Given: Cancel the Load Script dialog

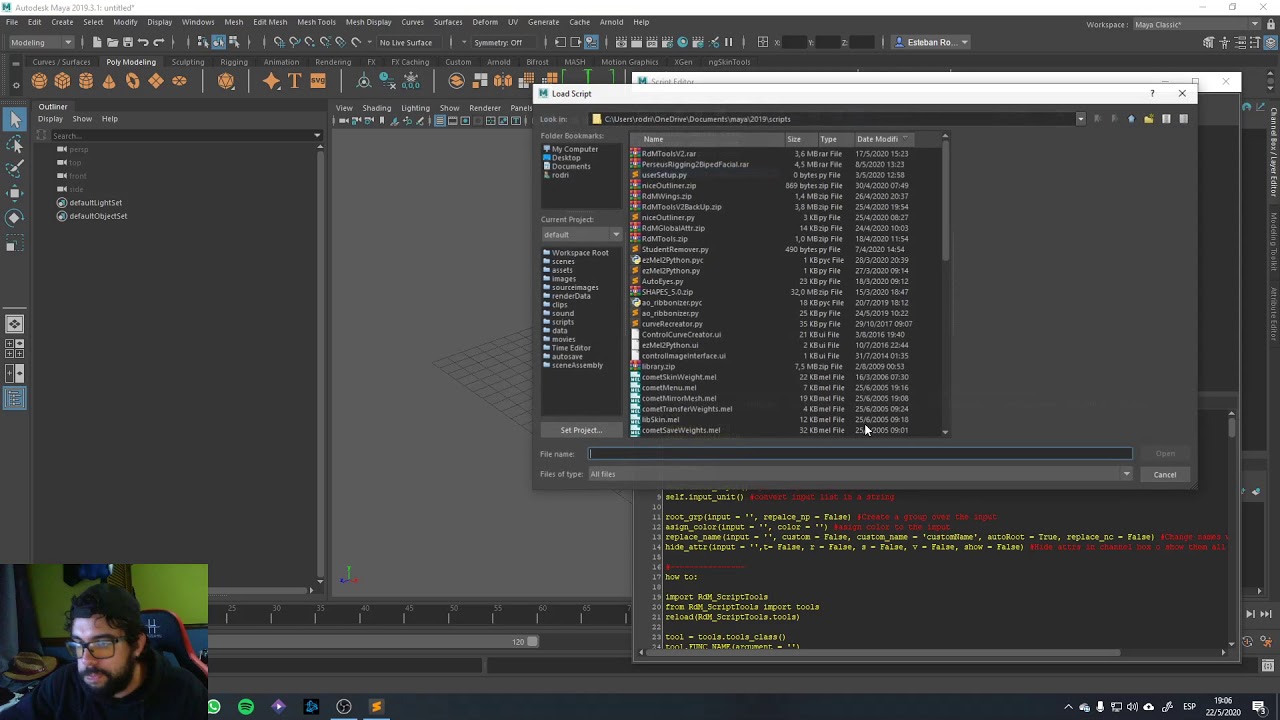Looking at the screenshot, I should [1165, 474].
